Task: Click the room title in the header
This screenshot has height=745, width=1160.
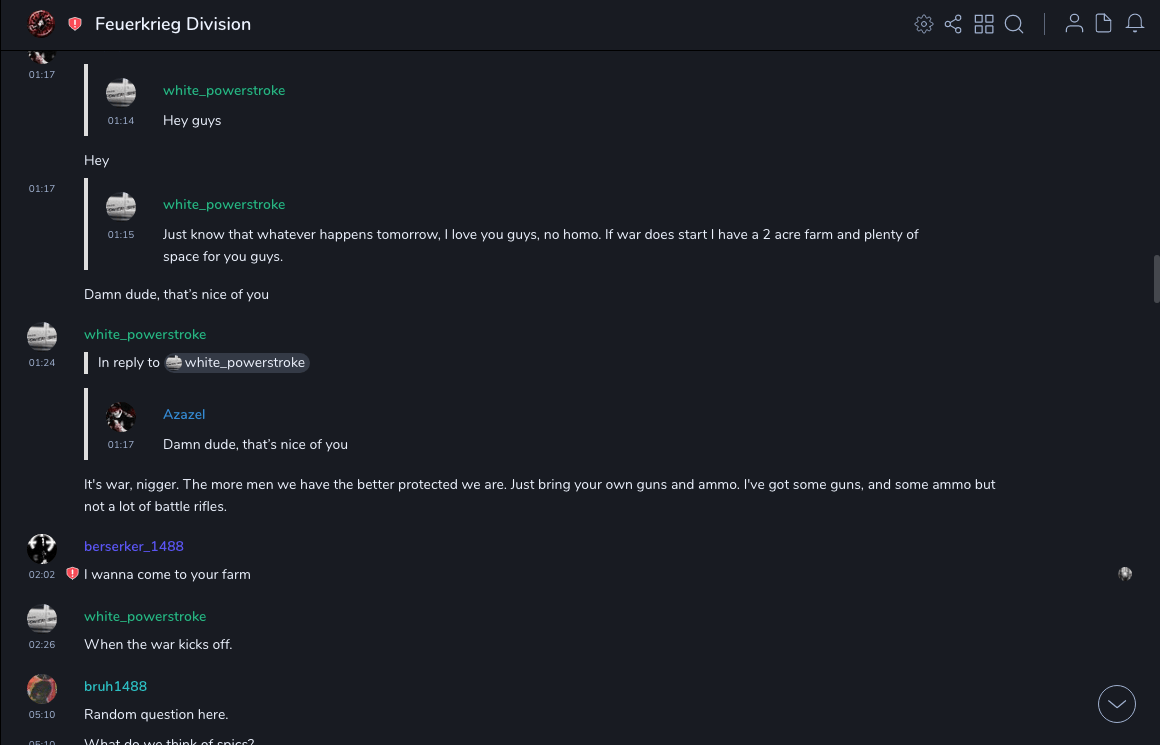Action: [173, 24]
